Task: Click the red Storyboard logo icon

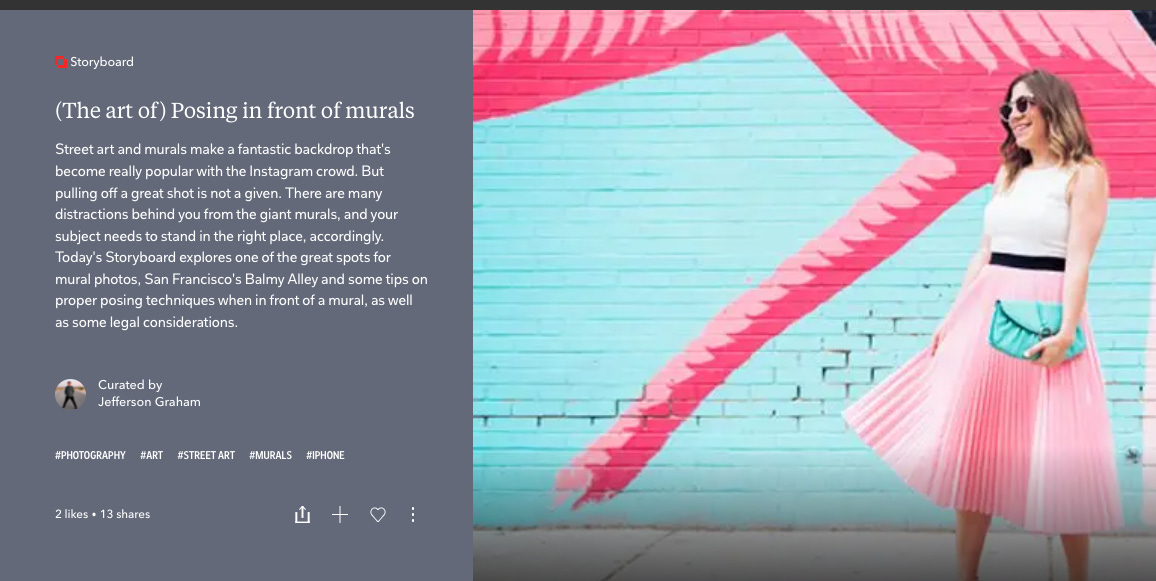Action: (x=61, y=62)
